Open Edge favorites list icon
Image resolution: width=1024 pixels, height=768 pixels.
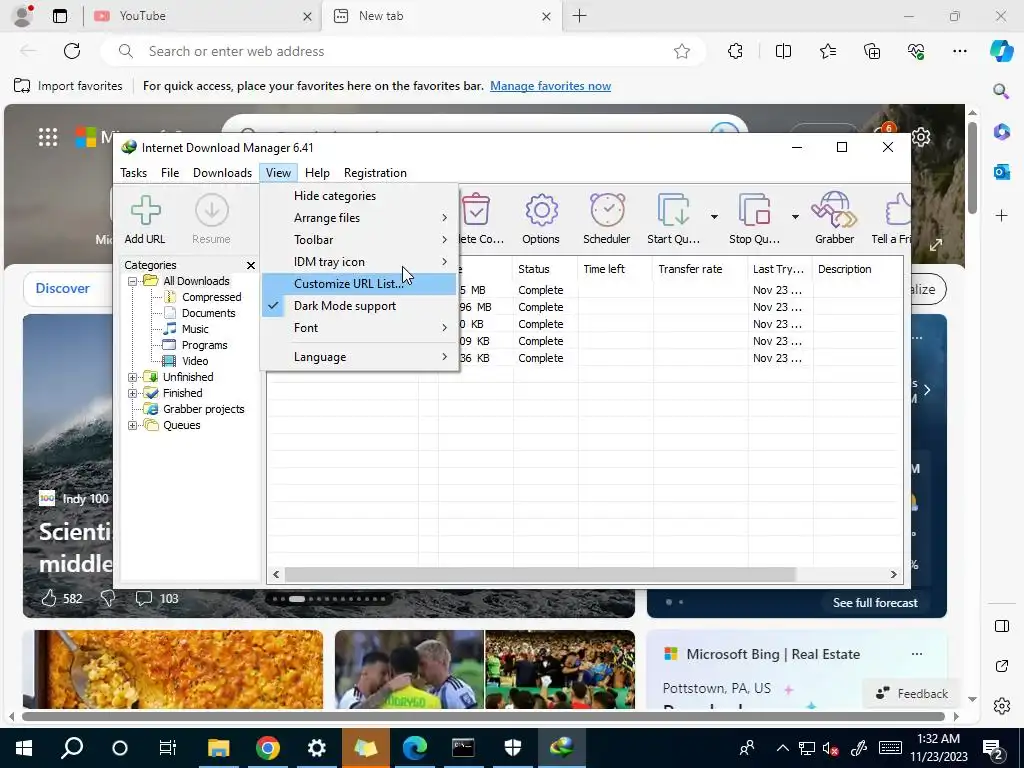click(827, 51)
